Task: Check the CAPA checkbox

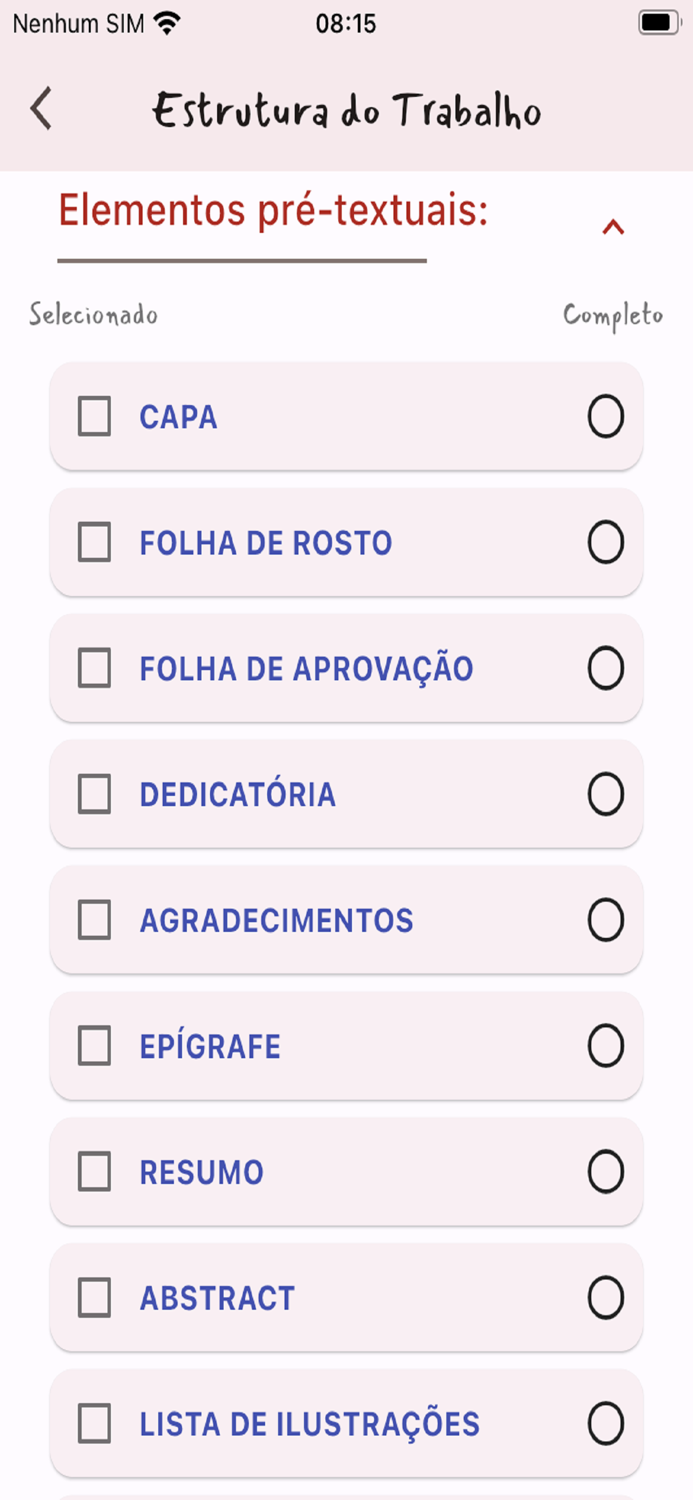Action: tap(94, 417)
